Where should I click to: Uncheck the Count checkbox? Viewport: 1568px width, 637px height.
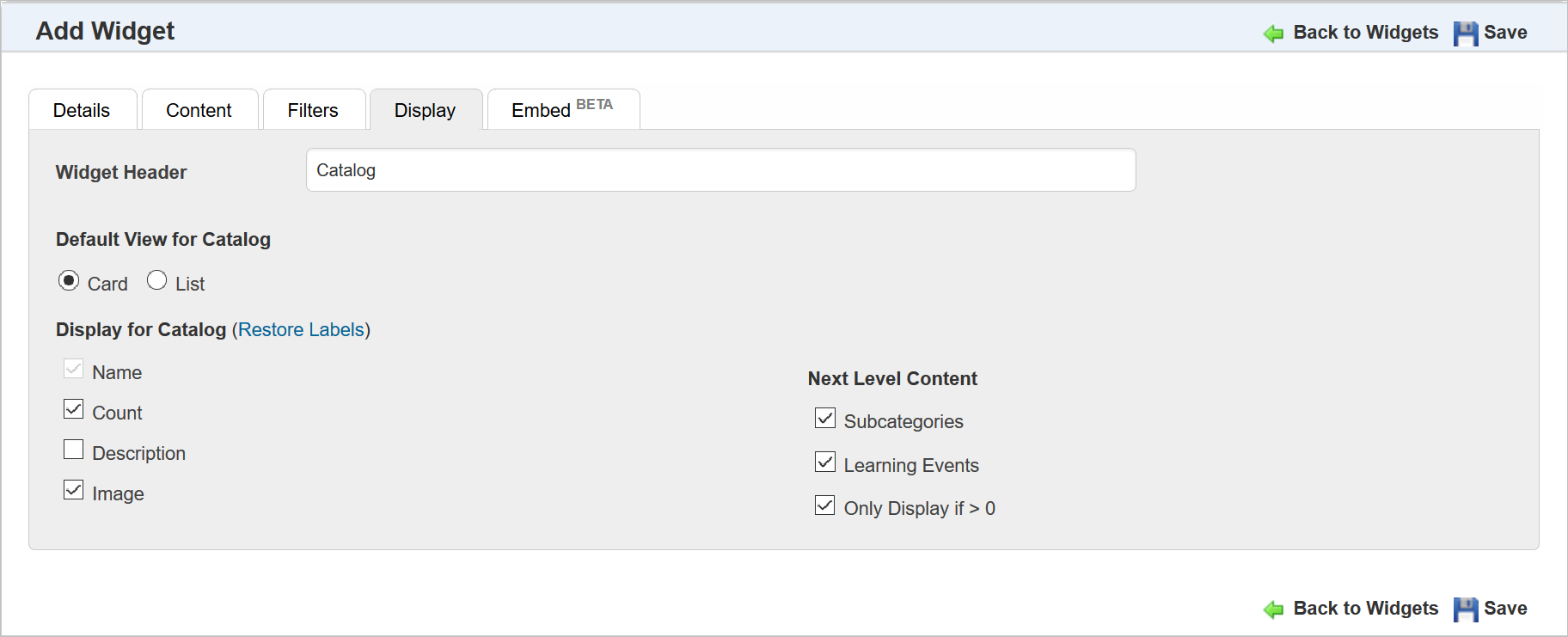point(74,409)
